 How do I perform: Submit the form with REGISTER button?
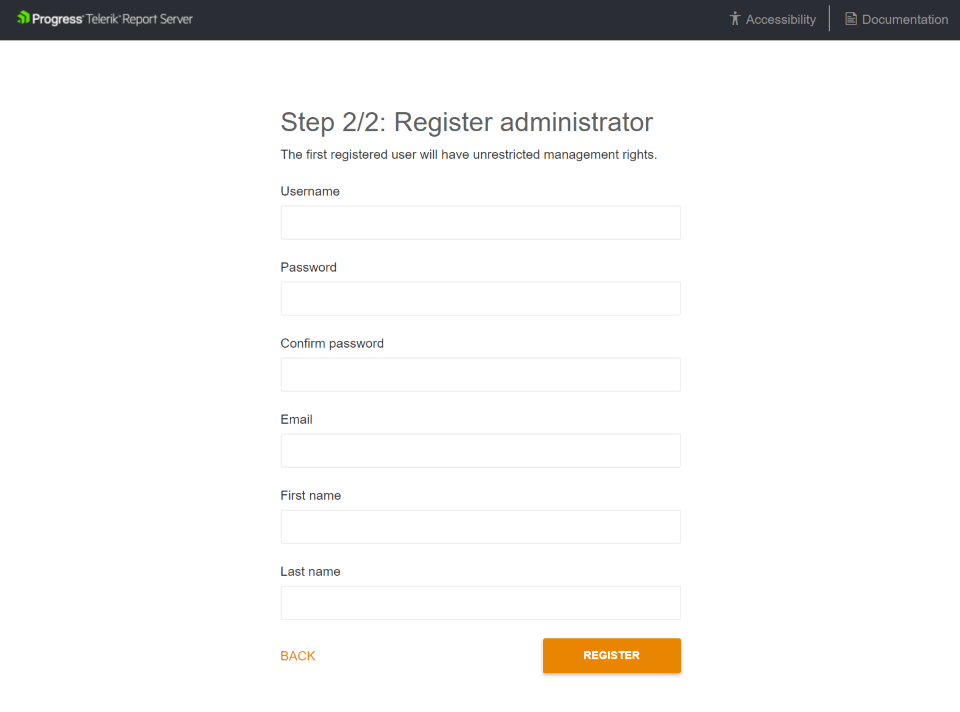click(x=612, y=656)
